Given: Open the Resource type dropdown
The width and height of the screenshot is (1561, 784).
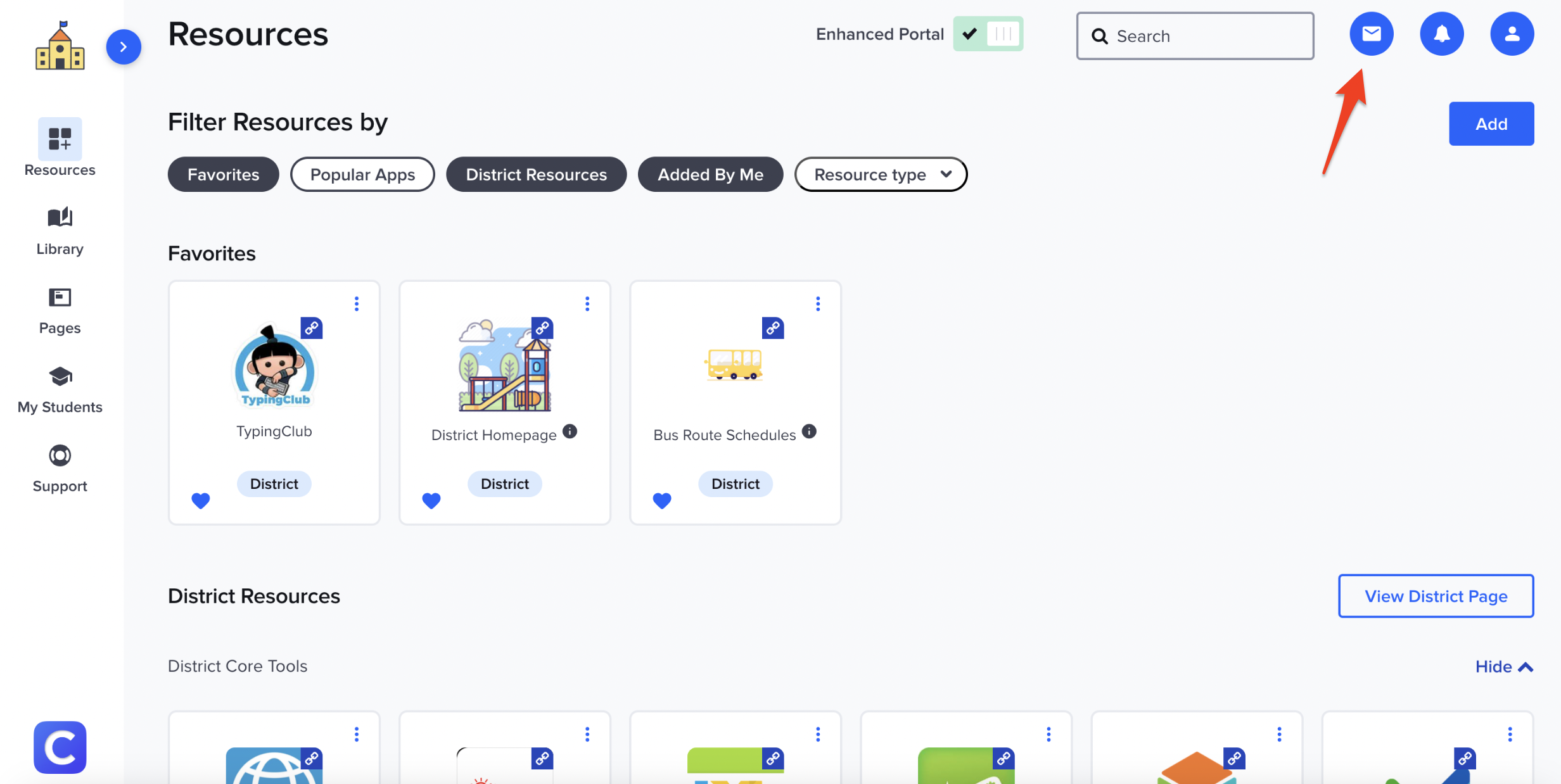Looking at the screenshot, I should click(x=880, y=174).
